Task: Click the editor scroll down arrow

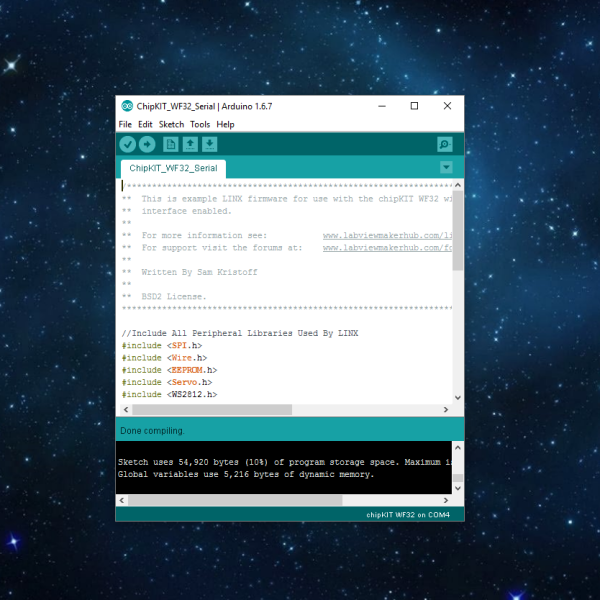Action: [x=458, y=398]
